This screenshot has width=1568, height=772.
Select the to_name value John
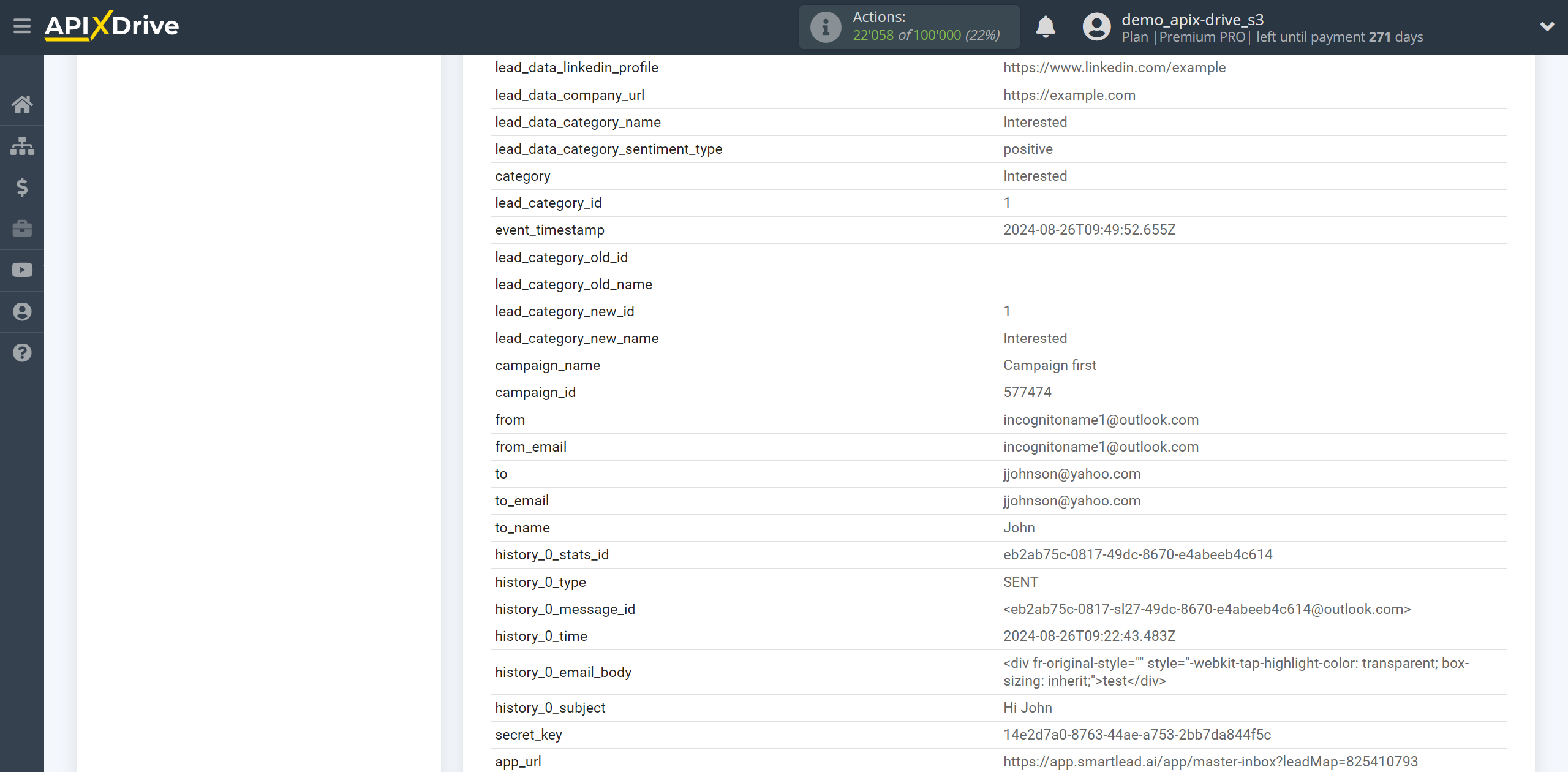[1019, 528]
